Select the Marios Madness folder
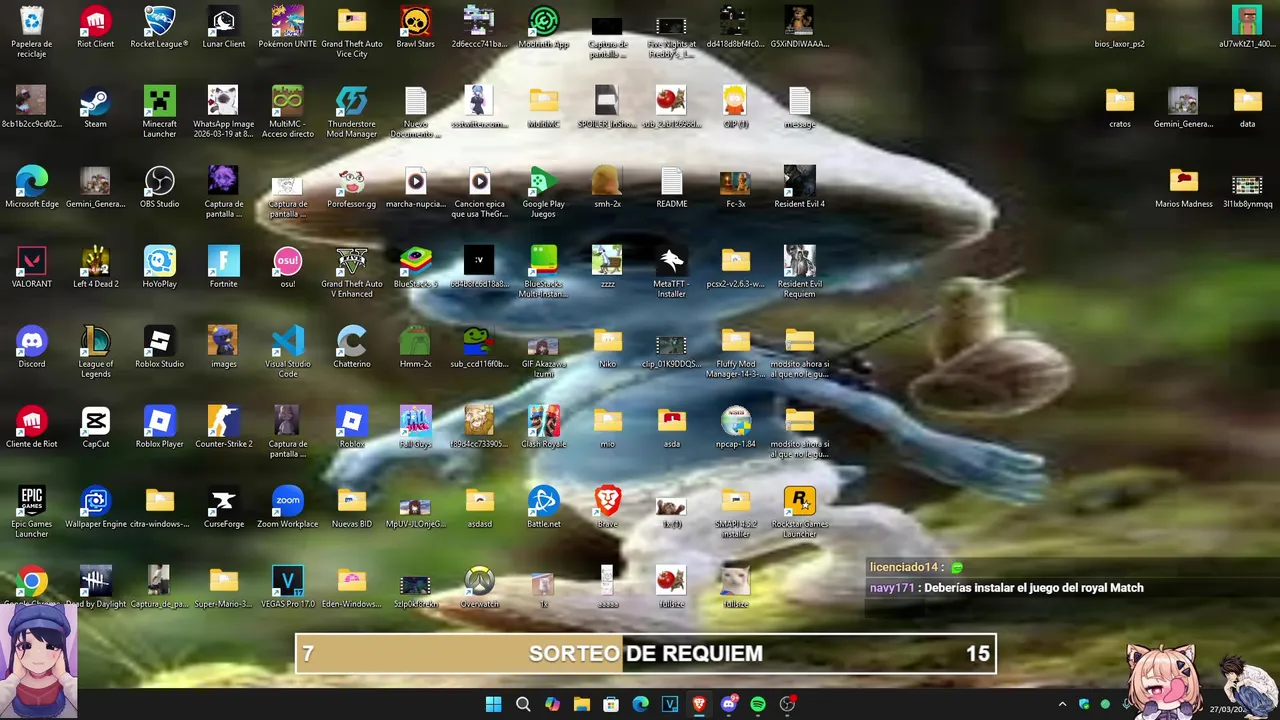This screenshot has height=720, width=1280. tap(1184, 187)
